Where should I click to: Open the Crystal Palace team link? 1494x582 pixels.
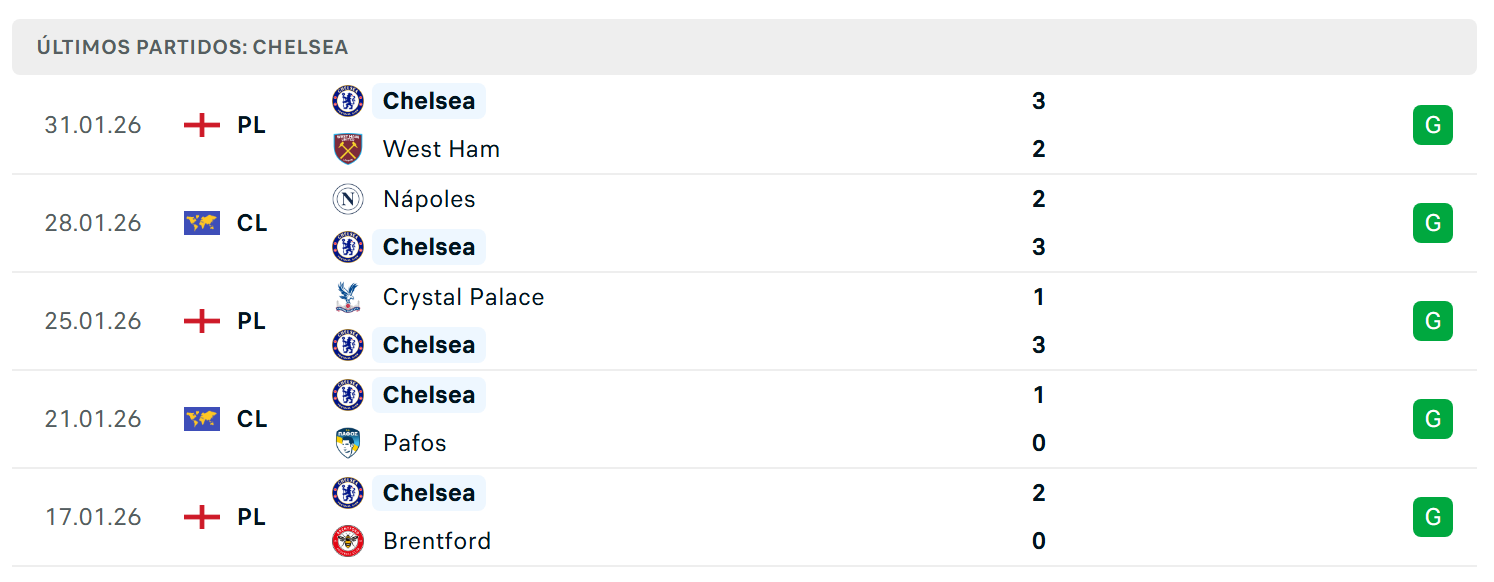[463, 297]
